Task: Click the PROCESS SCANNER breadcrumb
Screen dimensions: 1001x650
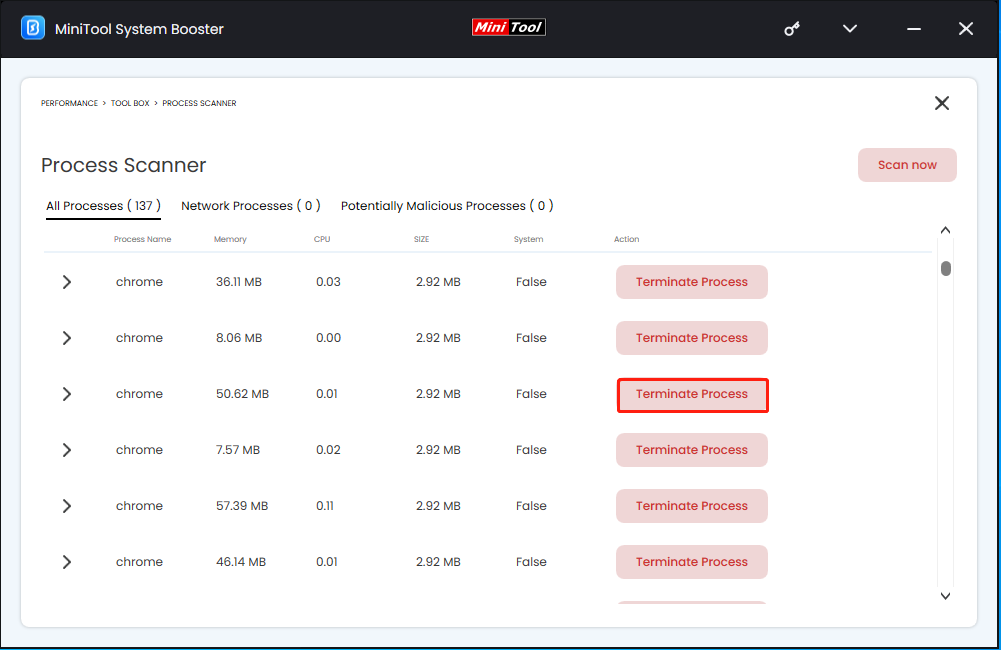Action: [x=199, y=103]
